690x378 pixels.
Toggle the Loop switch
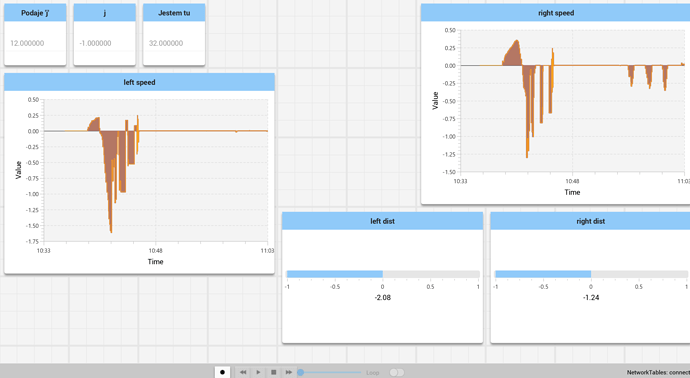tap(396, 373)
